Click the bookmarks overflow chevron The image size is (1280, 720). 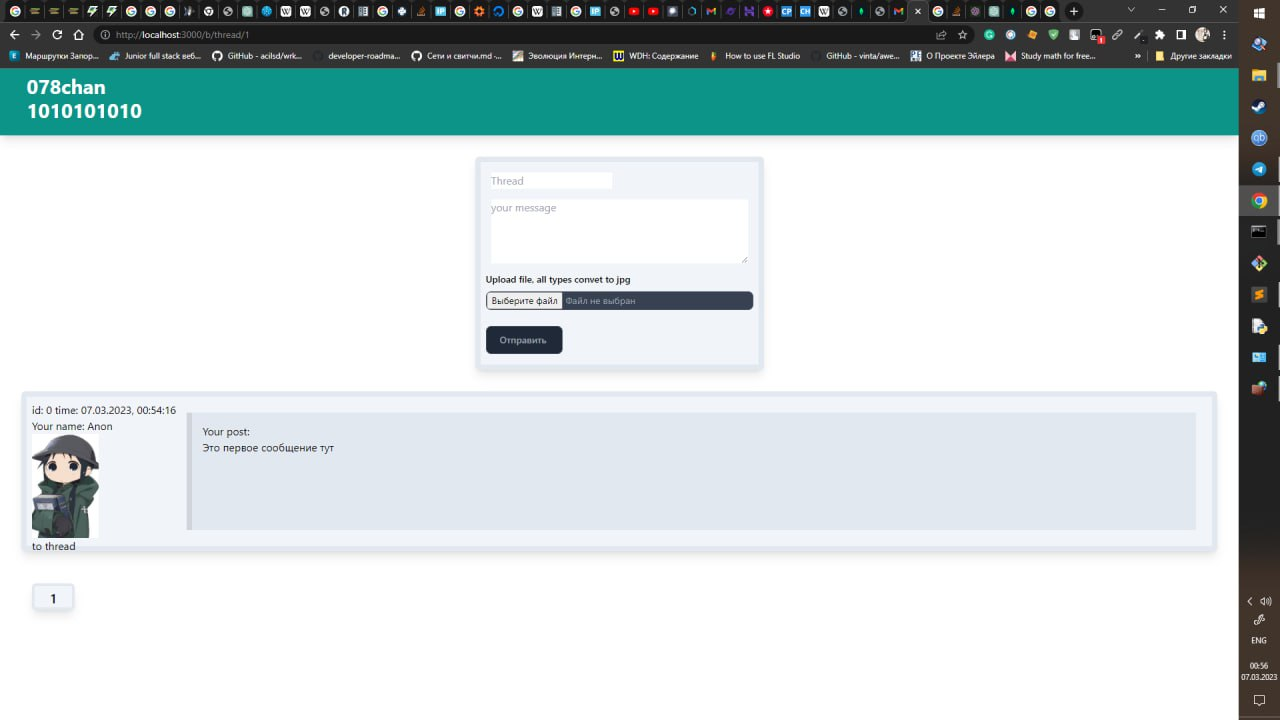tap(1138, 56)
